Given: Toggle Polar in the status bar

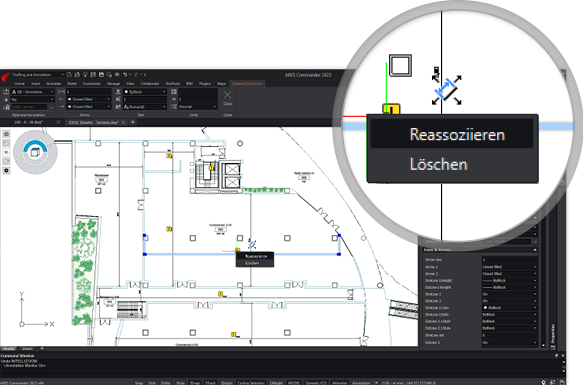Looking at the screenshot, I should point(180,382).
